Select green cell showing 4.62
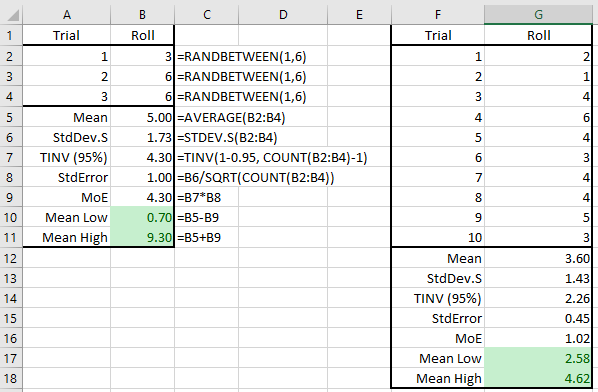 pyautogui.click(x=538, y=378)
